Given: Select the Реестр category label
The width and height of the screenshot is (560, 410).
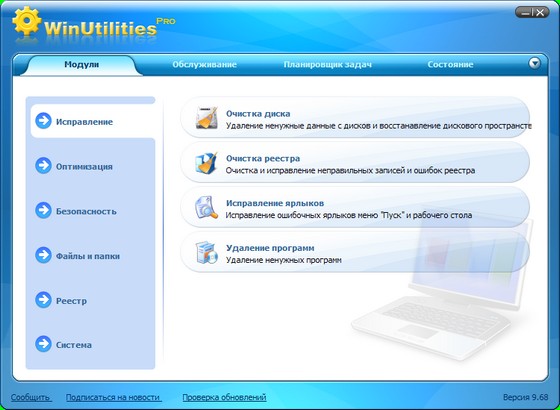Looking at the screenshot, I should click(71, 301).
